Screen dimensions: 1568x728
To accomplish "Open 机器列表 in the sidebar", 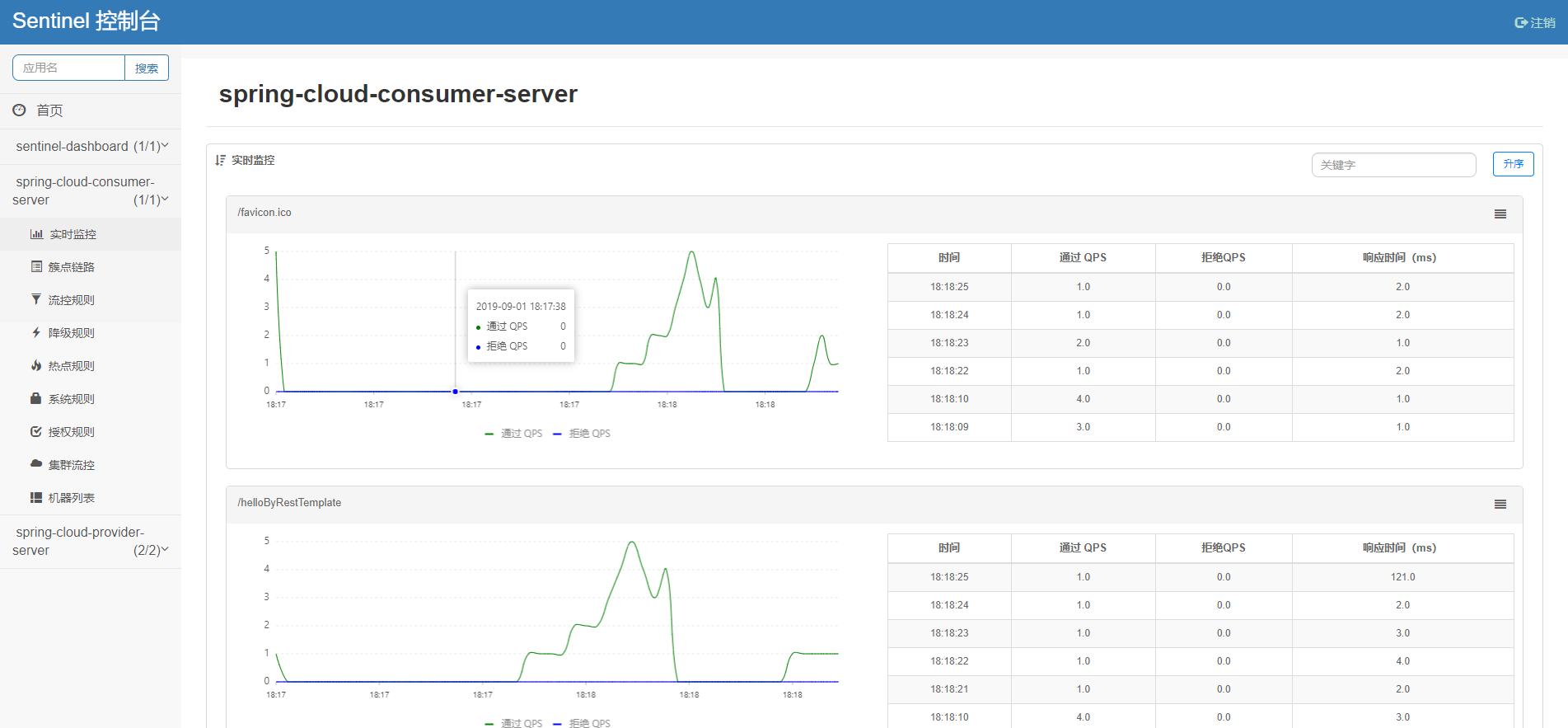I will point(91,498).
